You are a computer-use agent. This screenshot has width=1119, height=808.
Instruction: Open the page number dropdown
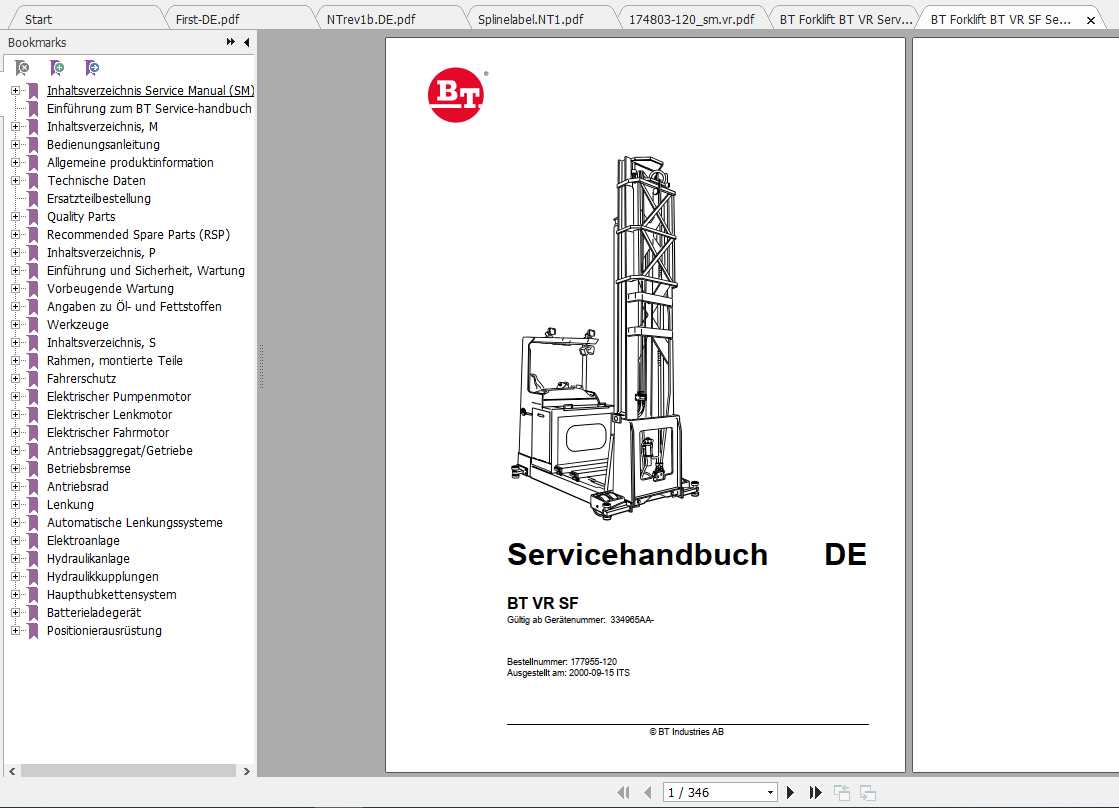769,791
